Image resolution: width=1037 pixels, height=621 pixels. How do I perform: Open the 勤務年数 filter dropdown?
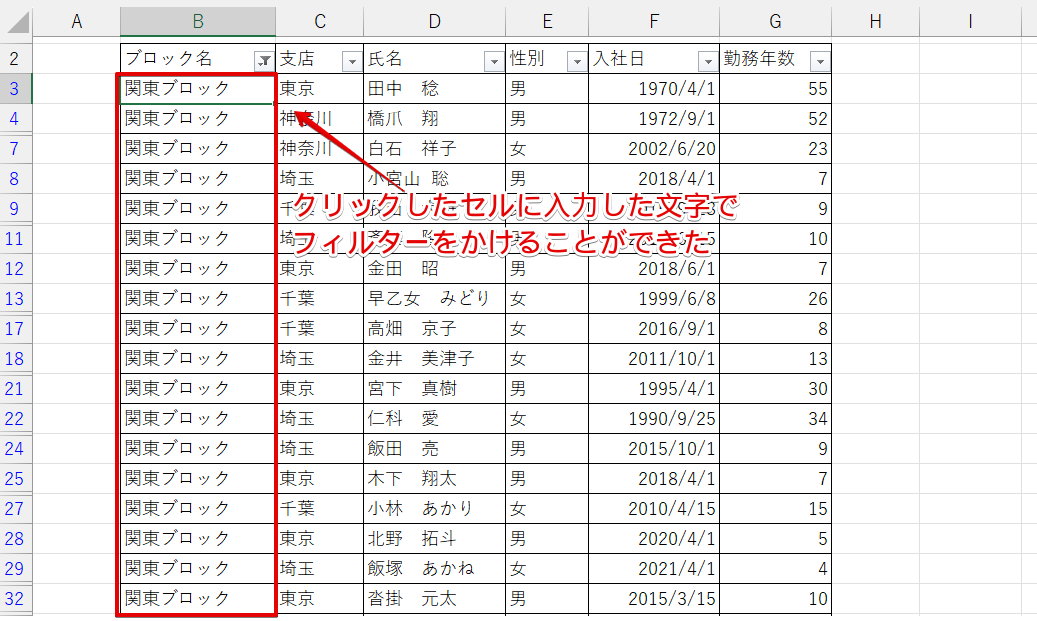click(820, 62)
